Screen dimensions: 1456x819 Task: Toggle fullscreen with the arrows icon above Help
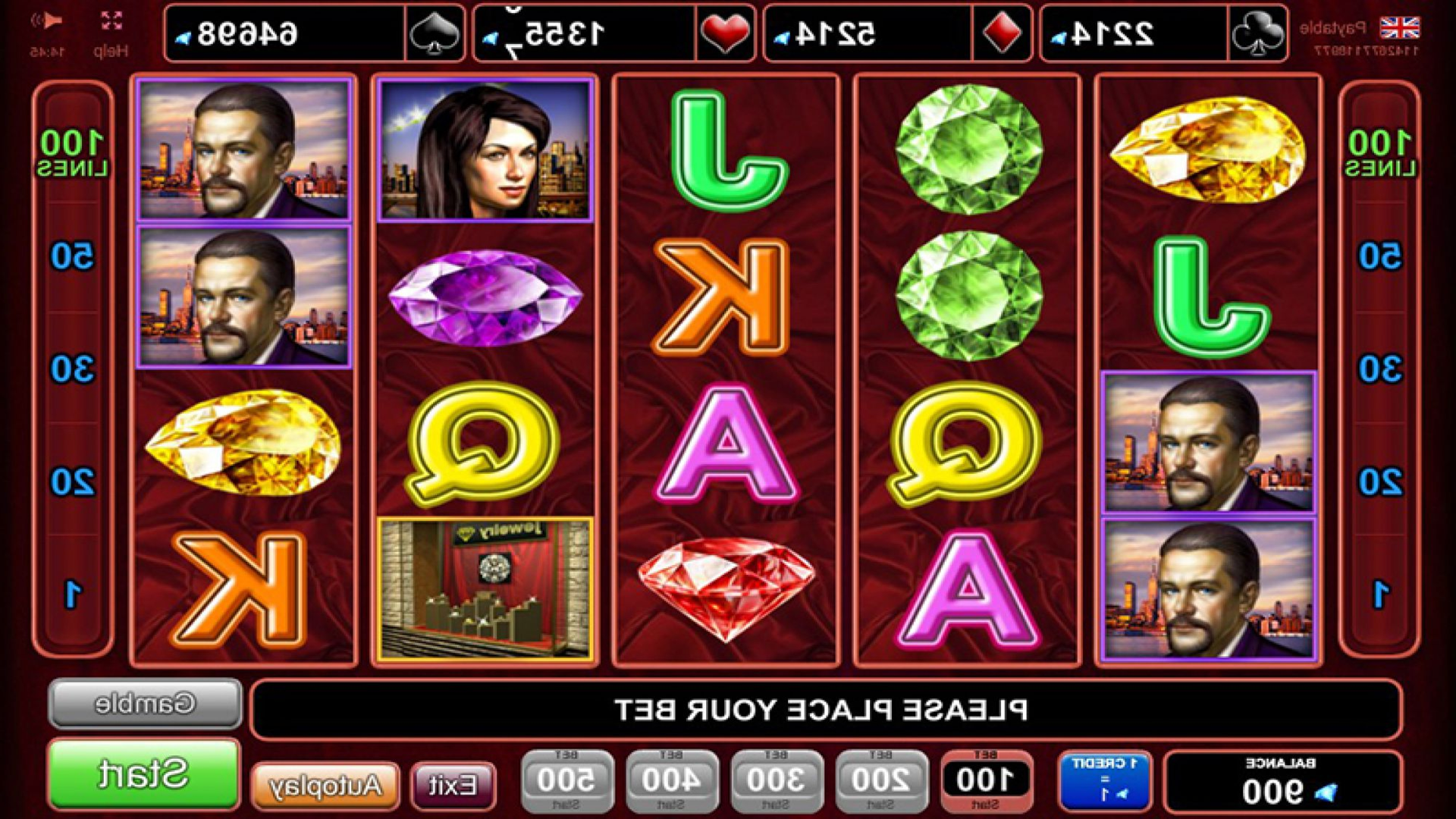(x=111, y=21)
